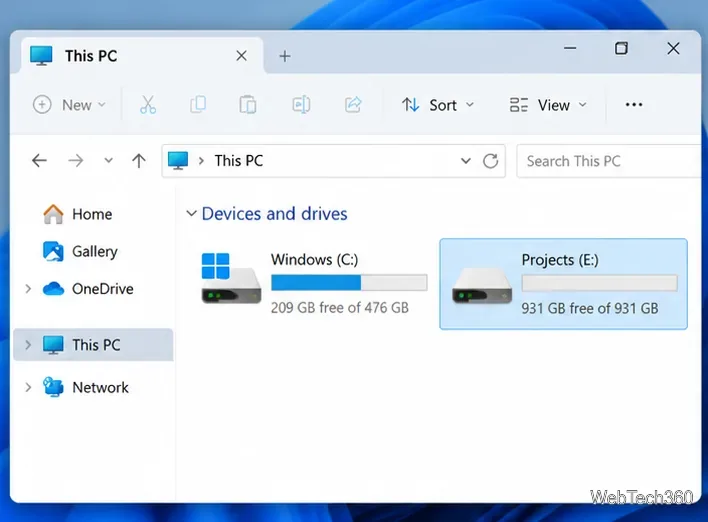This screenshot has width=708, height=522.
Task: Click in the Search This PC box
Action: [610, 161]
